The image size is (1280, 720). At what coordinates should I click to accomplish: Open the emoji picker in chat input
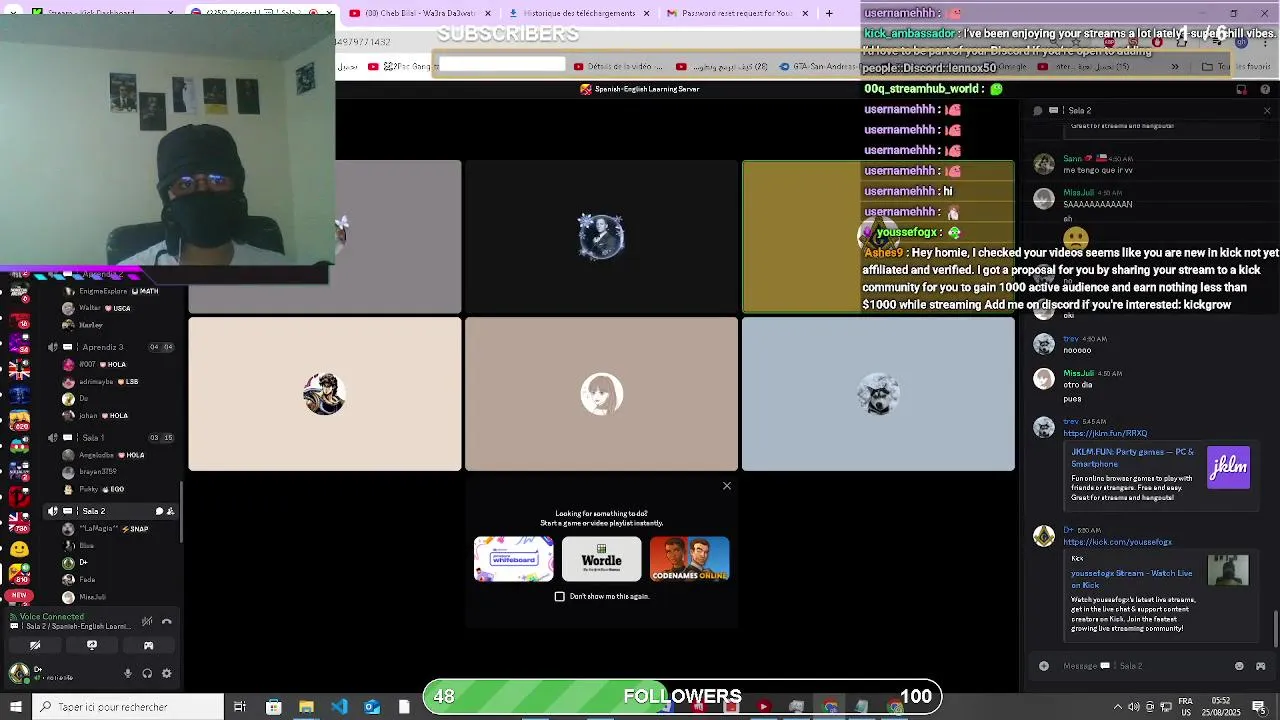tap(1239, 666)
